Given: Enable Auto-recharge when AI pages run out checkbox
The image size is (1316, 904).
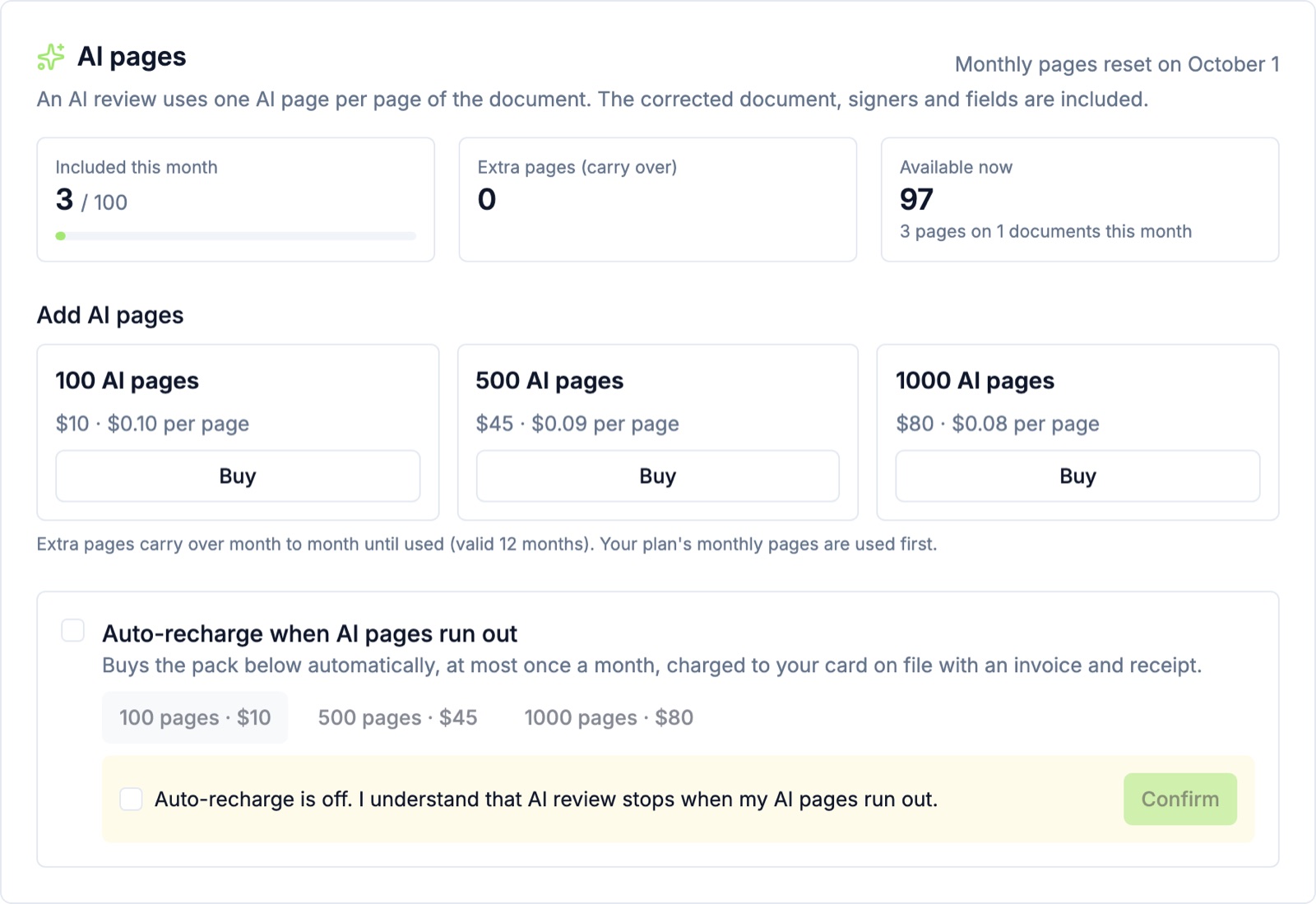Looking at the screenshot, I should click(73, 631).
